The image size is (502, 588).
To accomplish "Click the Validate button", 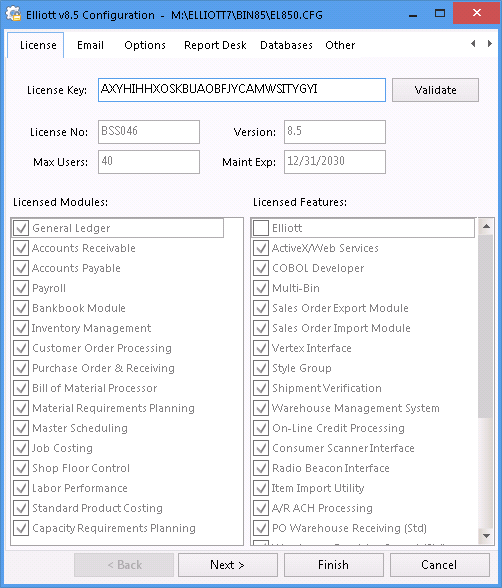I will [x=435, y=90].
